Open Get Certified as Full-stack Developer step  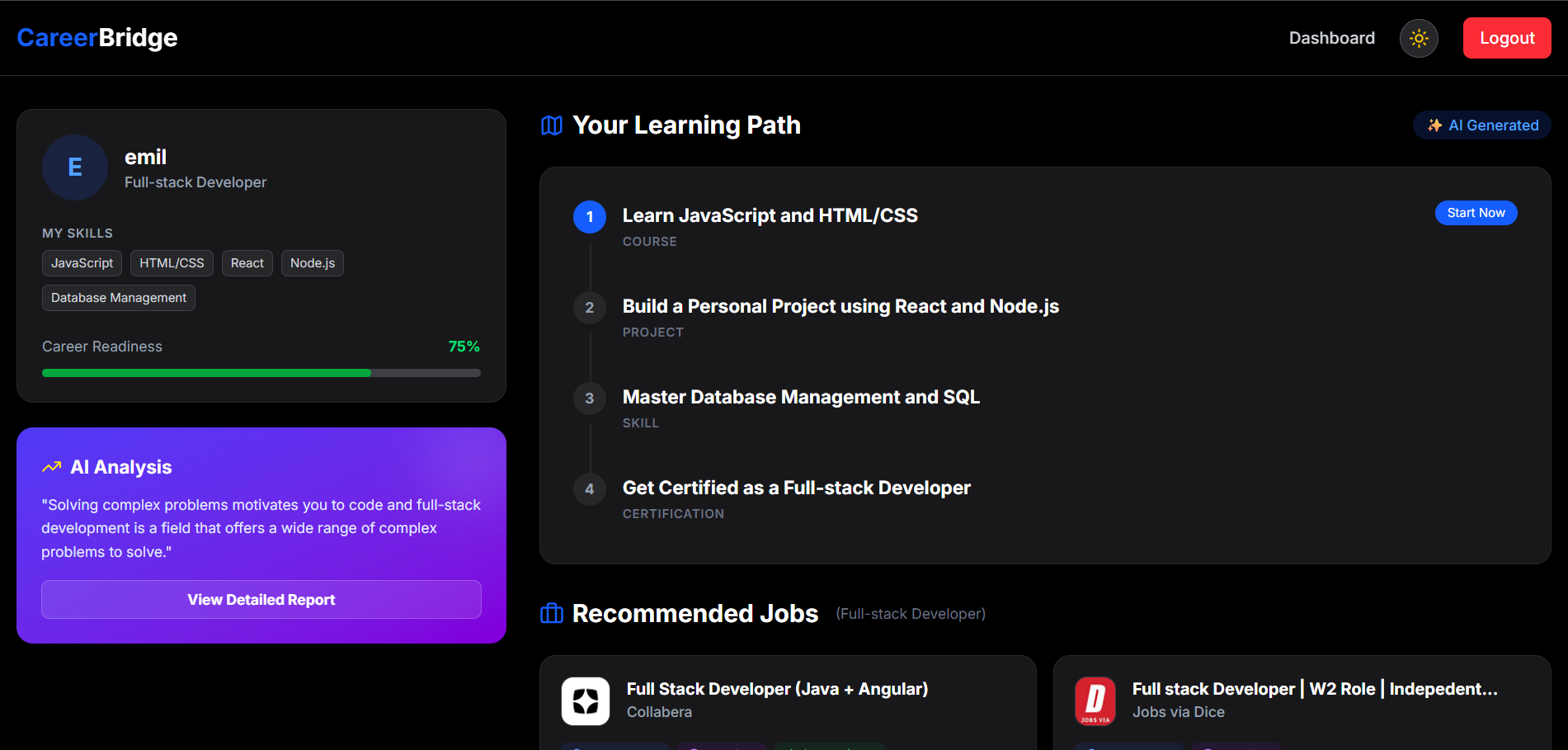click(797, 488)
